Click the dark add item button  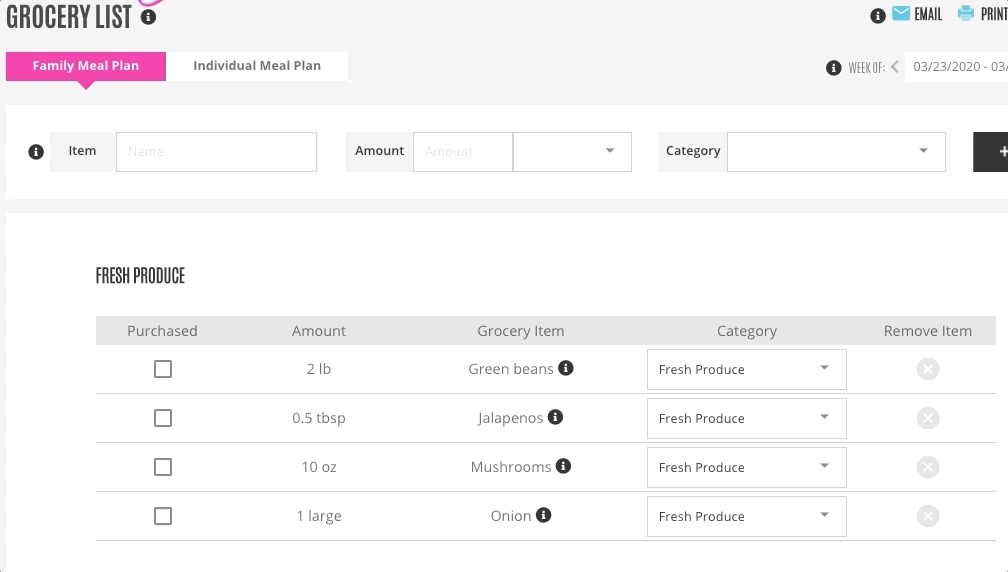[x=994, y=152]
